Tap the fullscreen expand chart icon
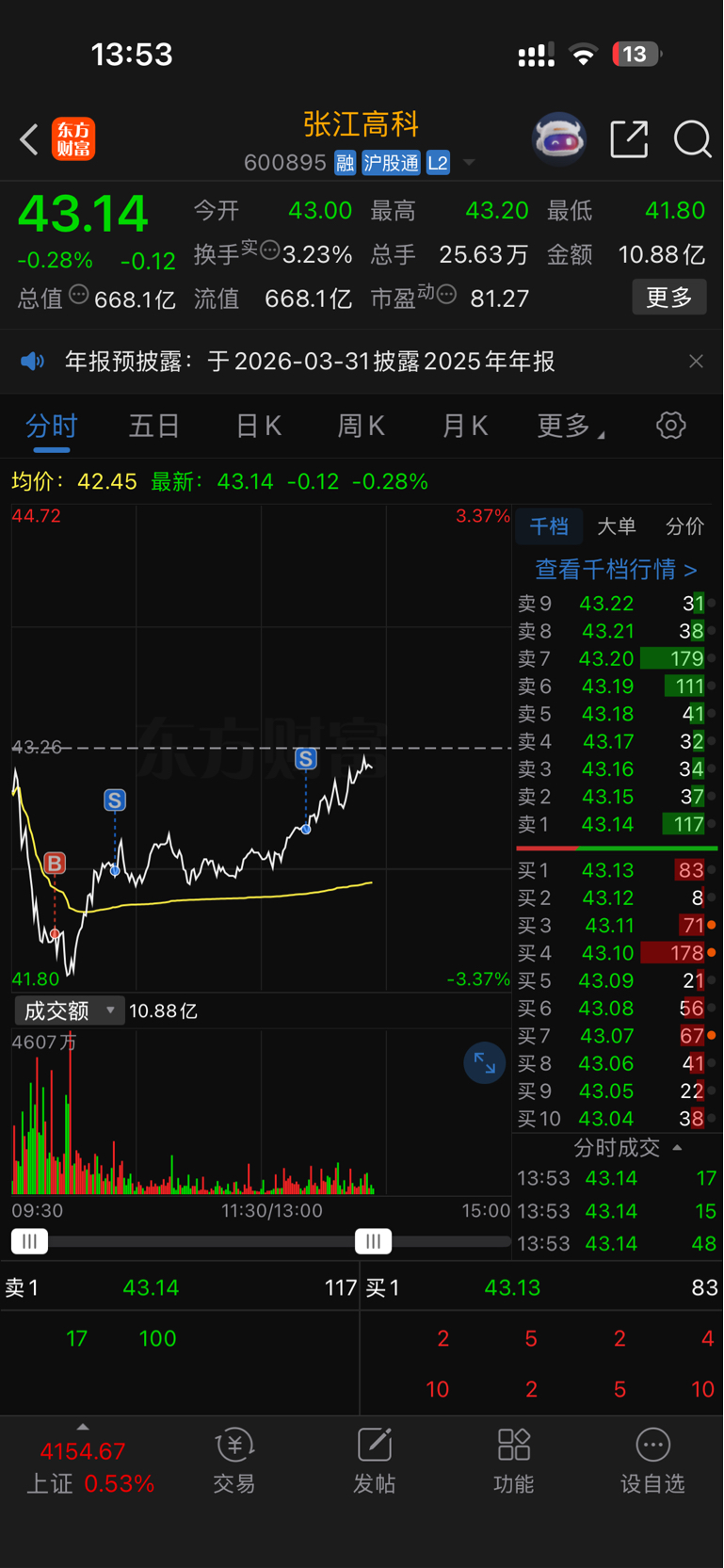The height and width of the screenshot is (1568, 724). (485, 1063)
